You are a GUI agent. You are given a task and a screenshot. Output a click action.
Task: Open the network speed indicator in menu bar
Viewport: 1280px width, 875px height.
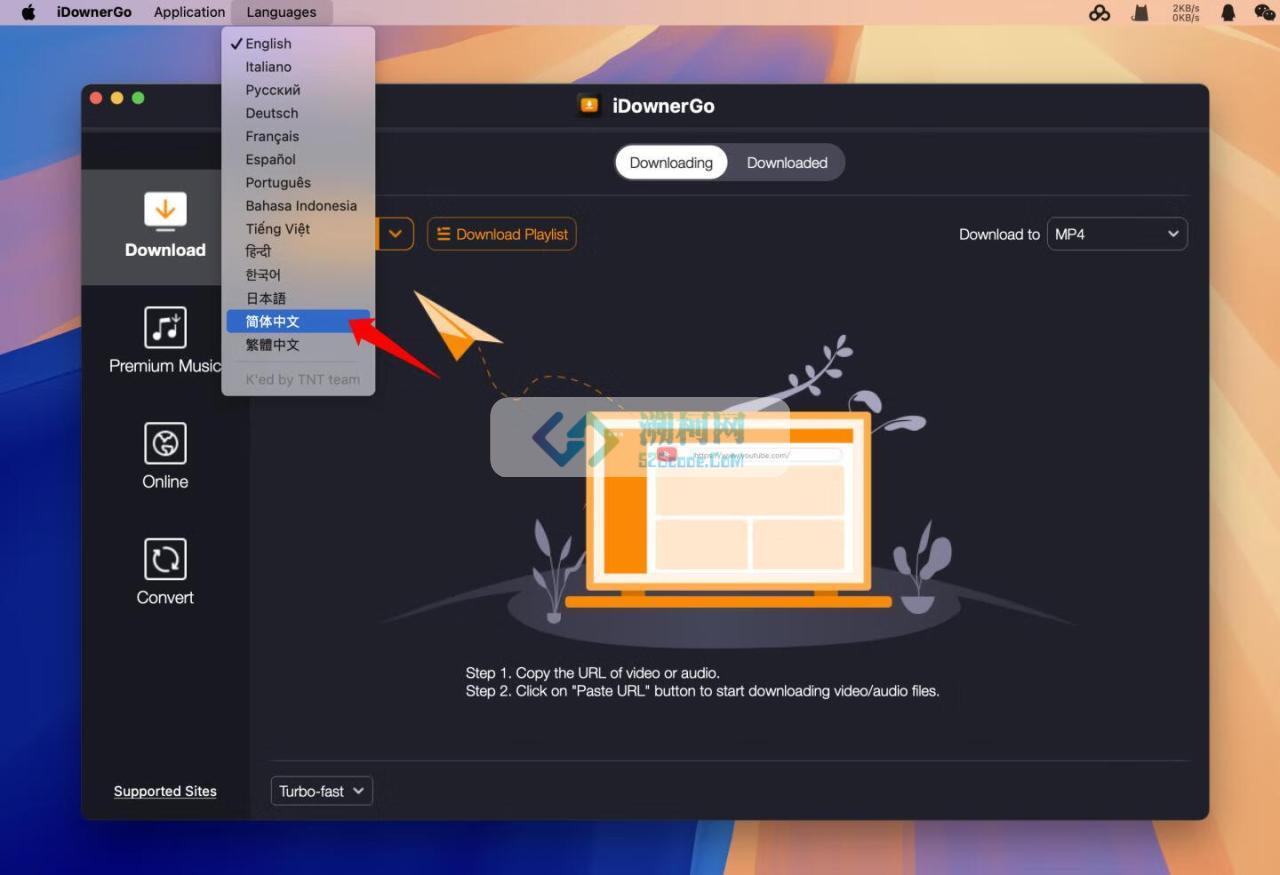(1186, 12)
